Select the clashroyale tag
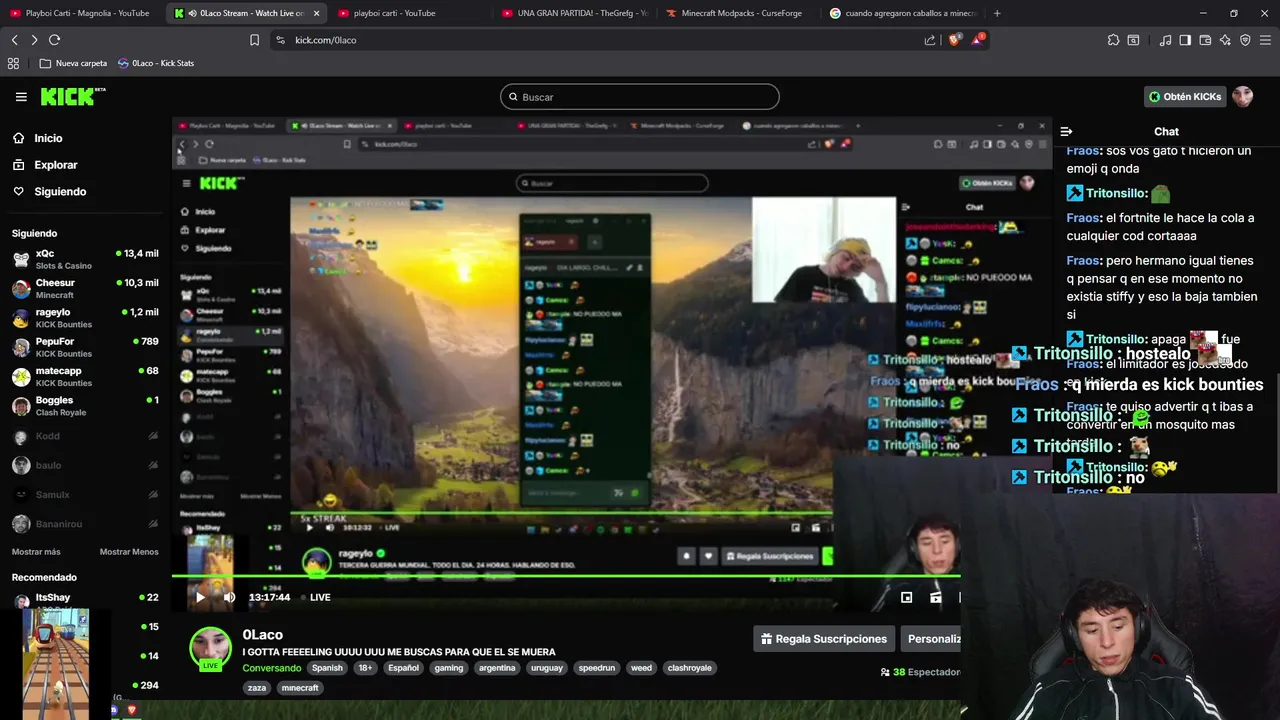Screen dimensions: 1280x720 689,668
